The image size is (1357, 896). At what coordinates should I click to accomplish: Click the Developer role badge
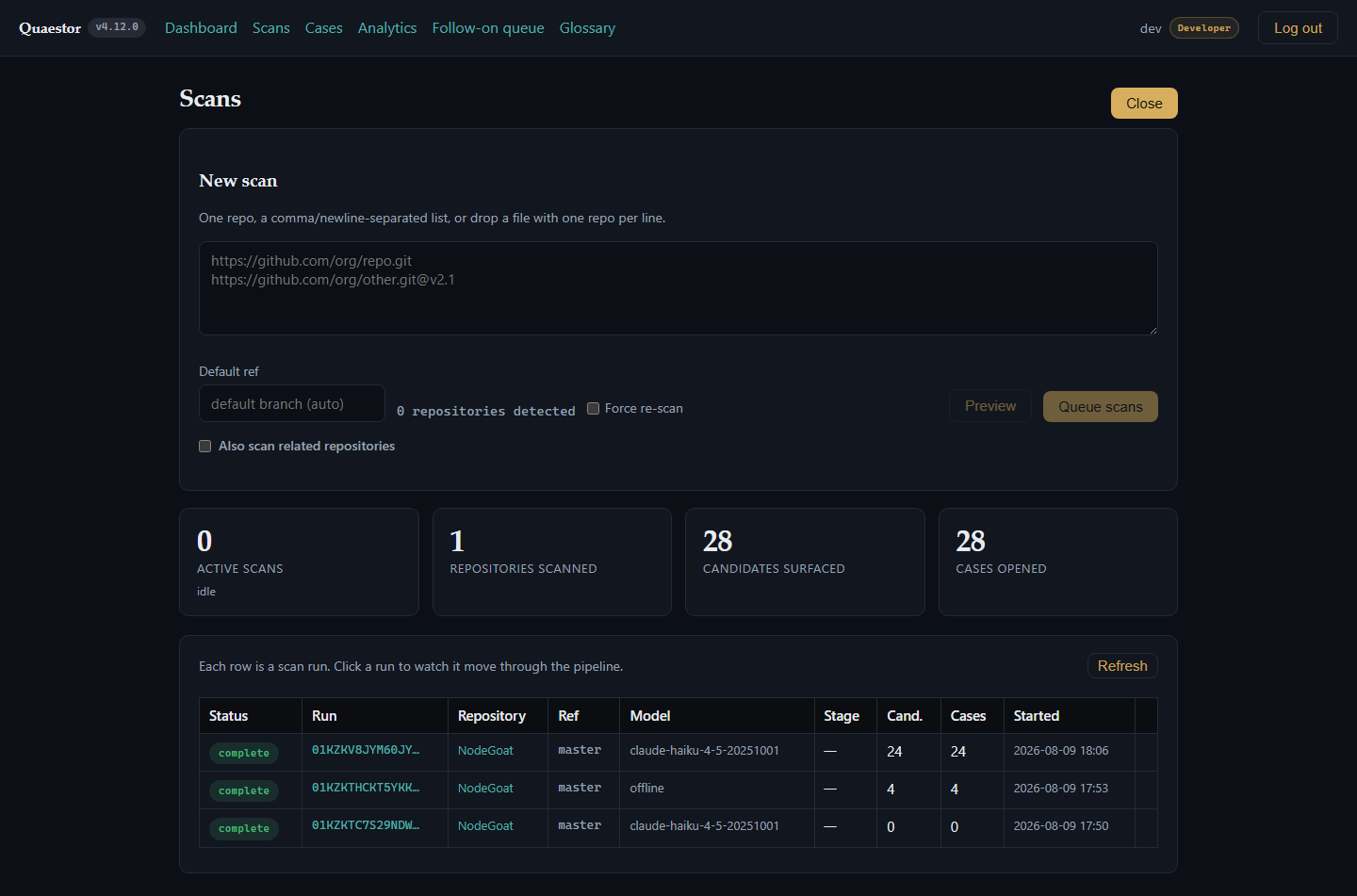pyautogui.click(x=1204, y=28)
